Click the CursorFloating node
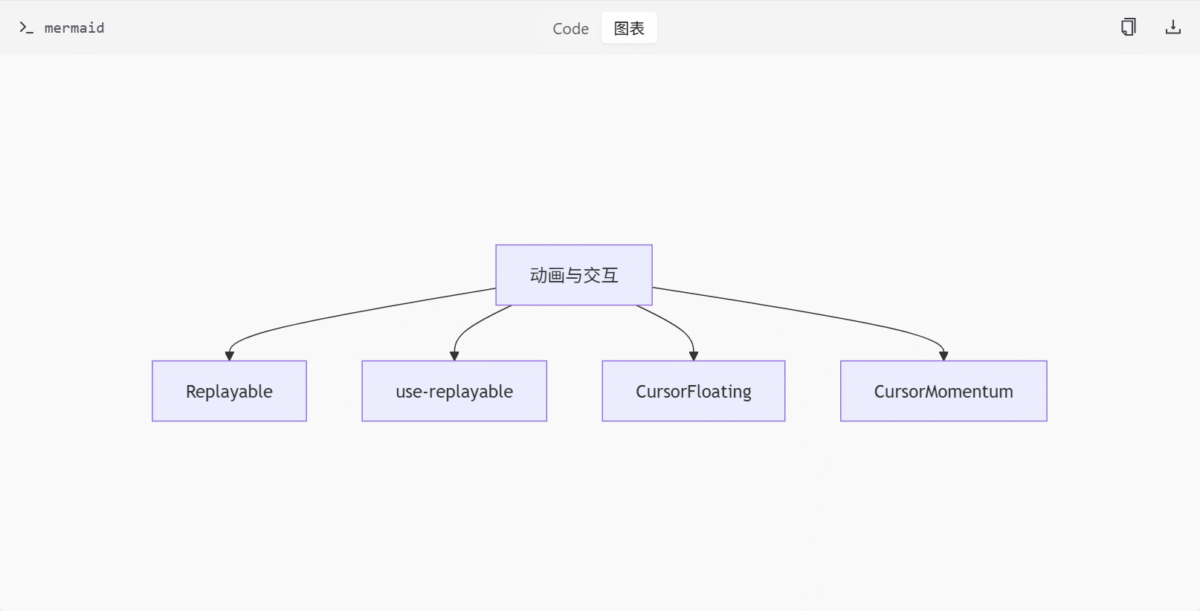The height and width of the screenshot is (611, 1200). coord(693,391)
